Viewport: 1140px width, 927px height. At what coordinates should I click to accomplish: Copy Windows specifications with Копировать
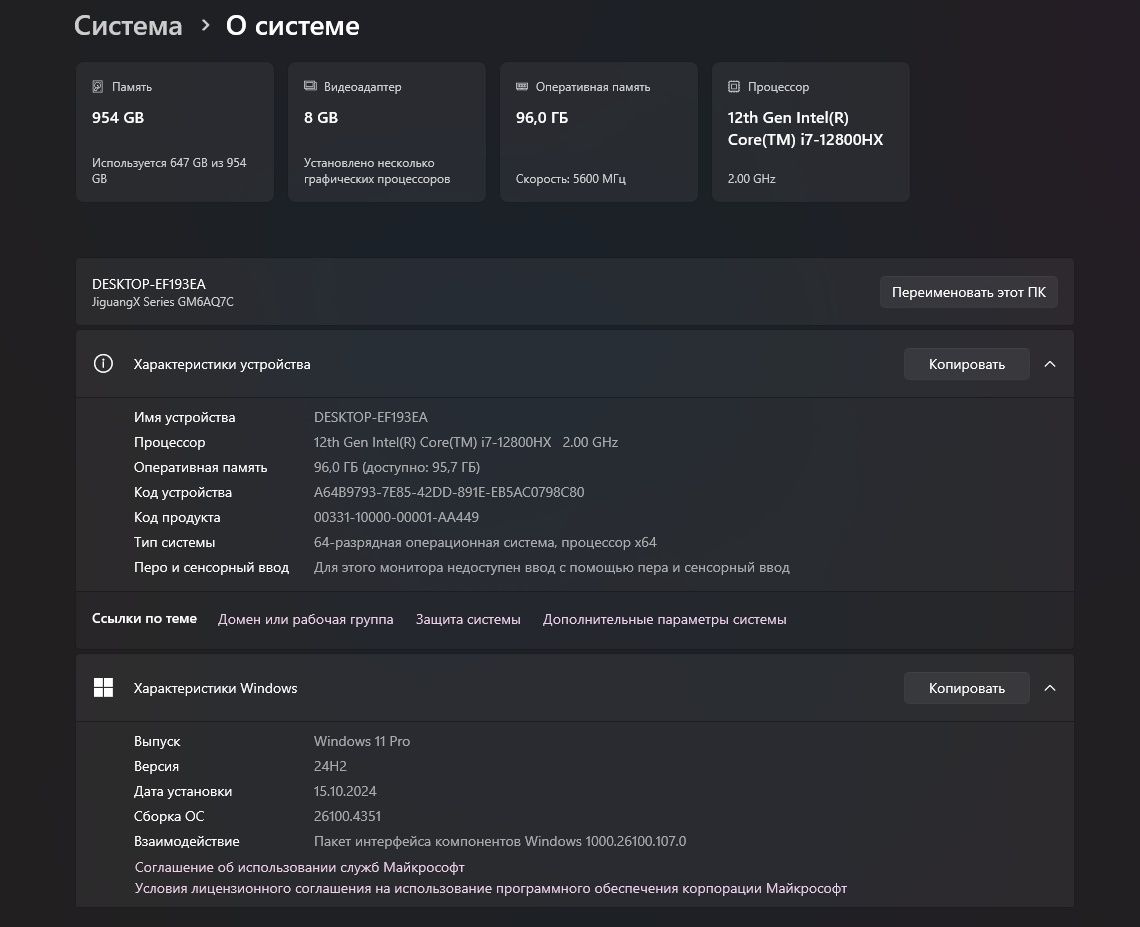tap(966, 688)
